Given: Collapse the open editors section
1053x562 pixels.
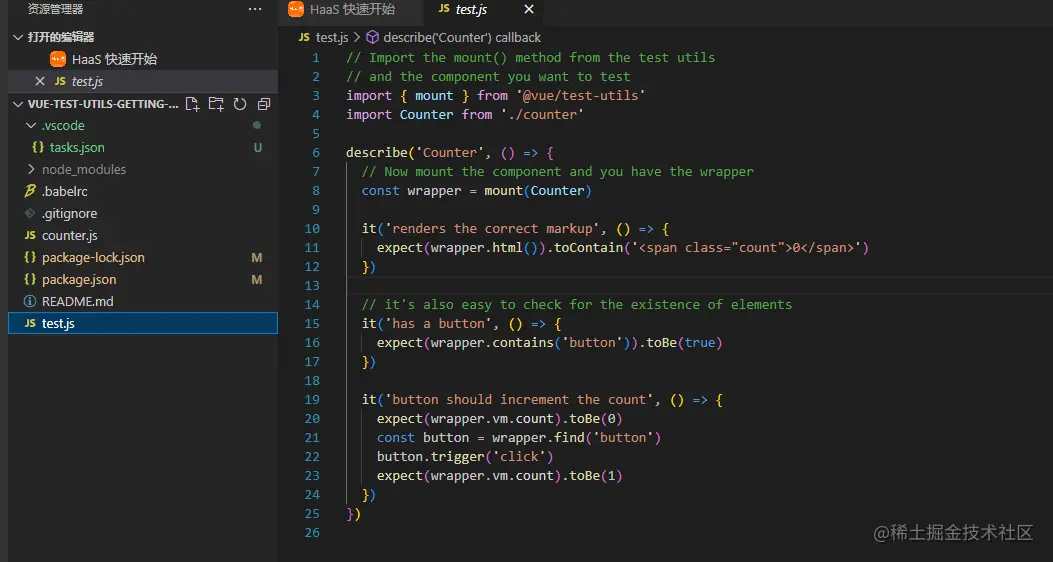Looking at the screenshot, I should coord(18,37).
